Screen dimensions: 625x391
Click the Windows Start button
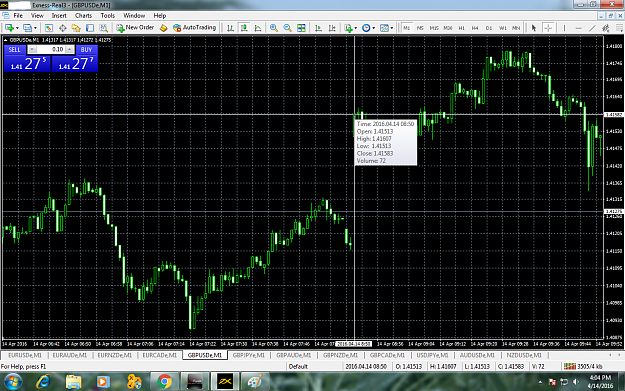pos(13,382)
